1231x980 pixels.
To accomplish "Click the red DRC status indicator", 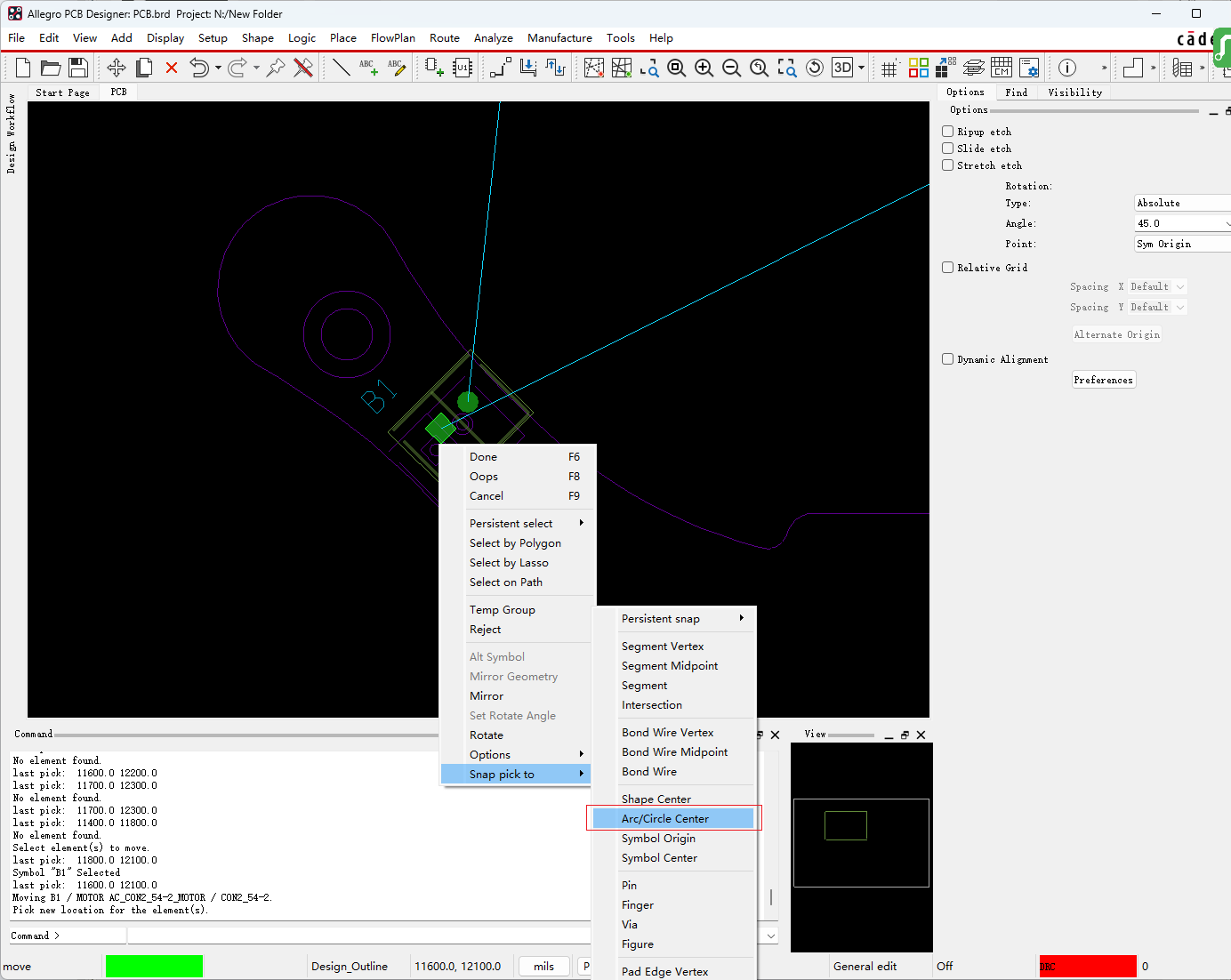I will [1088, 967].
